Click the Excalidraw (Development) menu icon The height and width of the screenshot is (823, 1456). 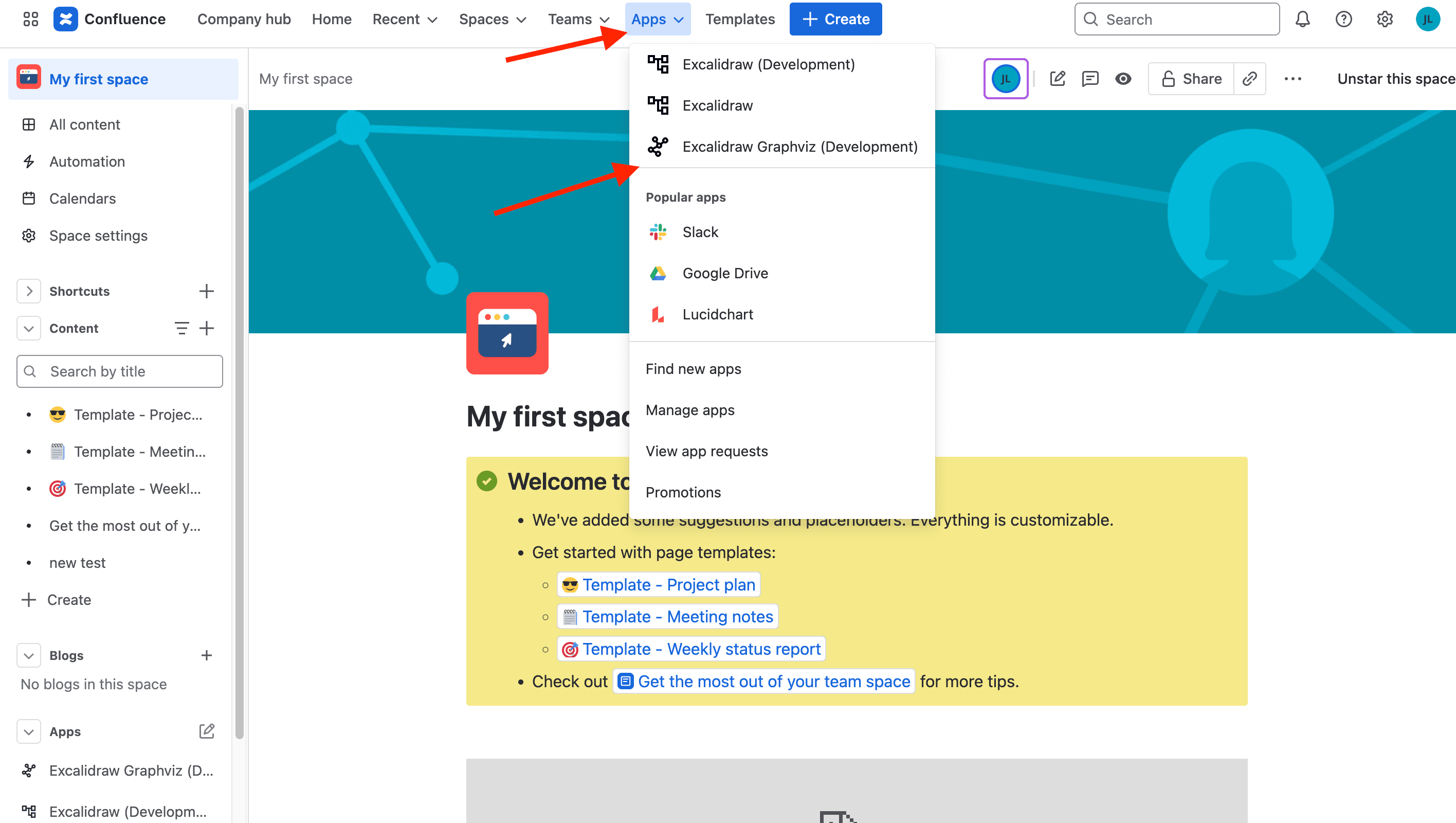658,64
